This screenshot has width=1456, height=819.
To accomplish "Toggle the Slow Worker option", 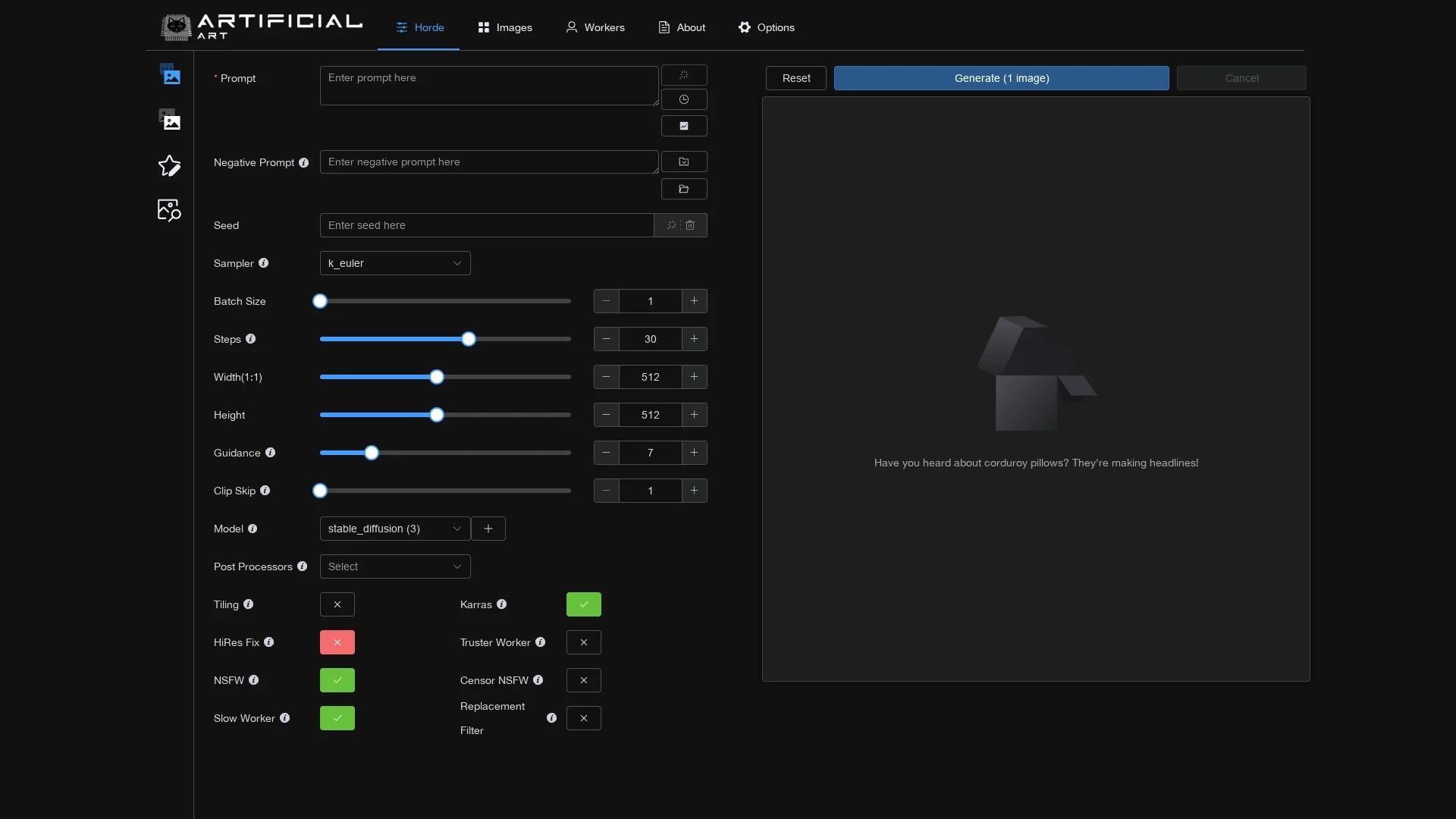I will coord(337,718).
